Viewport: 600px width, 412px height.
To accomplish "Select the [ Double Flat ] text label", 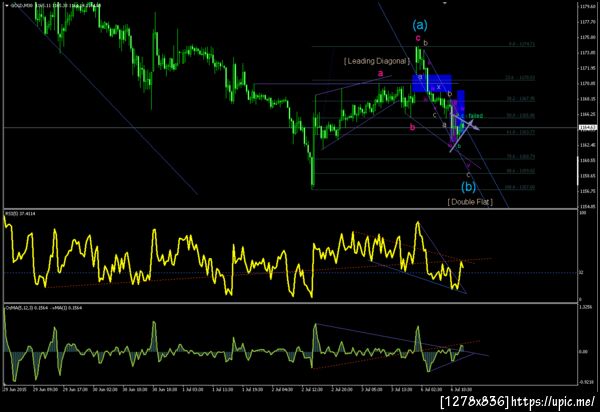I will pyautogui.click(x=470, y=202).
